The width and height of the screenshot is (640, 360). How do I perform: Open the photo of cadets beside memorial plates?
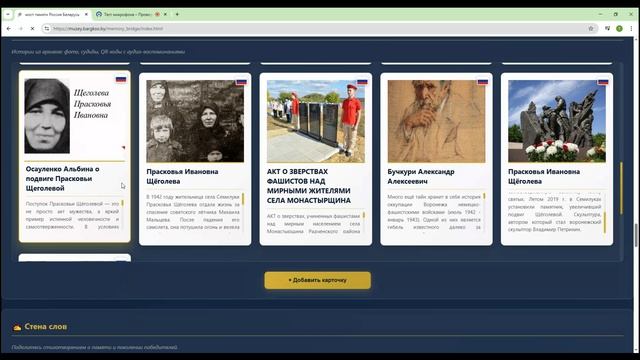click(316, 121)
